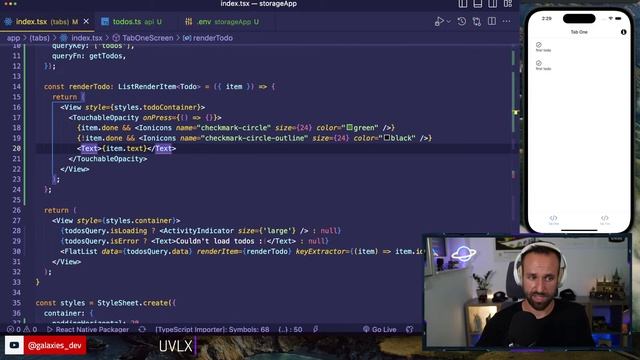
Task: Click the green color swatch in code
Action: 349,127
